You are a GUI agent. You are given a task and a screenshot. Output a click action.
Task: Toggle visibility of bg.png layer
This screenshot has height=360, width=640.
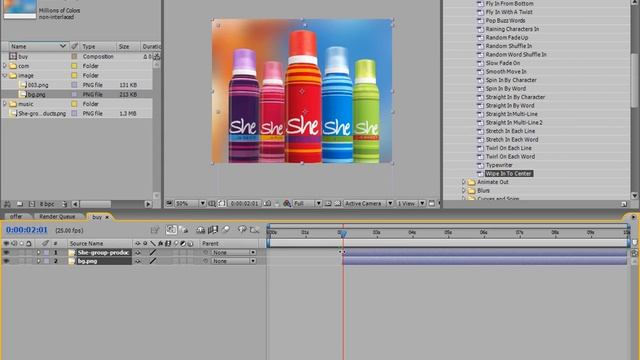[6, 261]
